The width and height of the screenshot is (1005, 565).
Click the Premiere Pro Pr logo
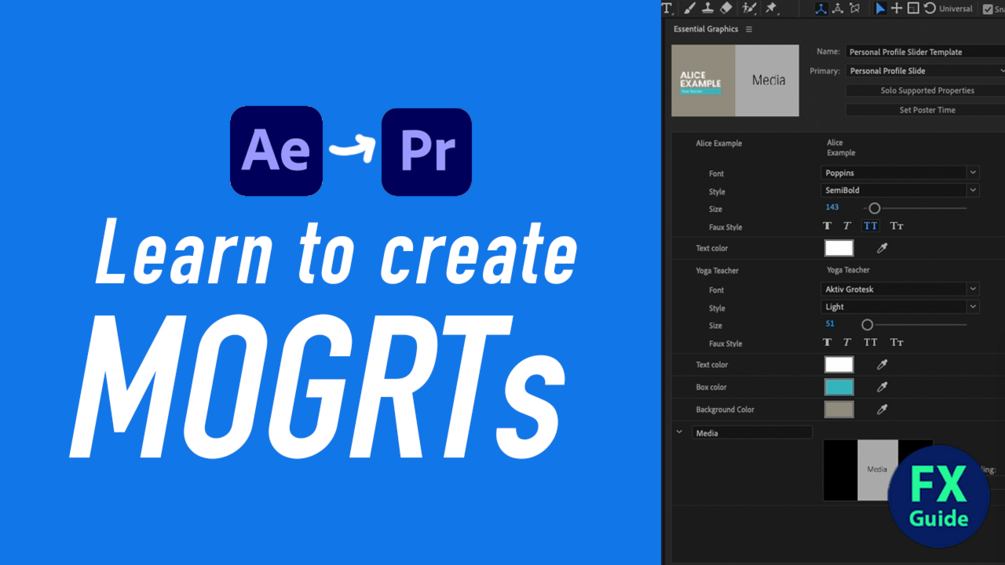click(x=427, y=152)
